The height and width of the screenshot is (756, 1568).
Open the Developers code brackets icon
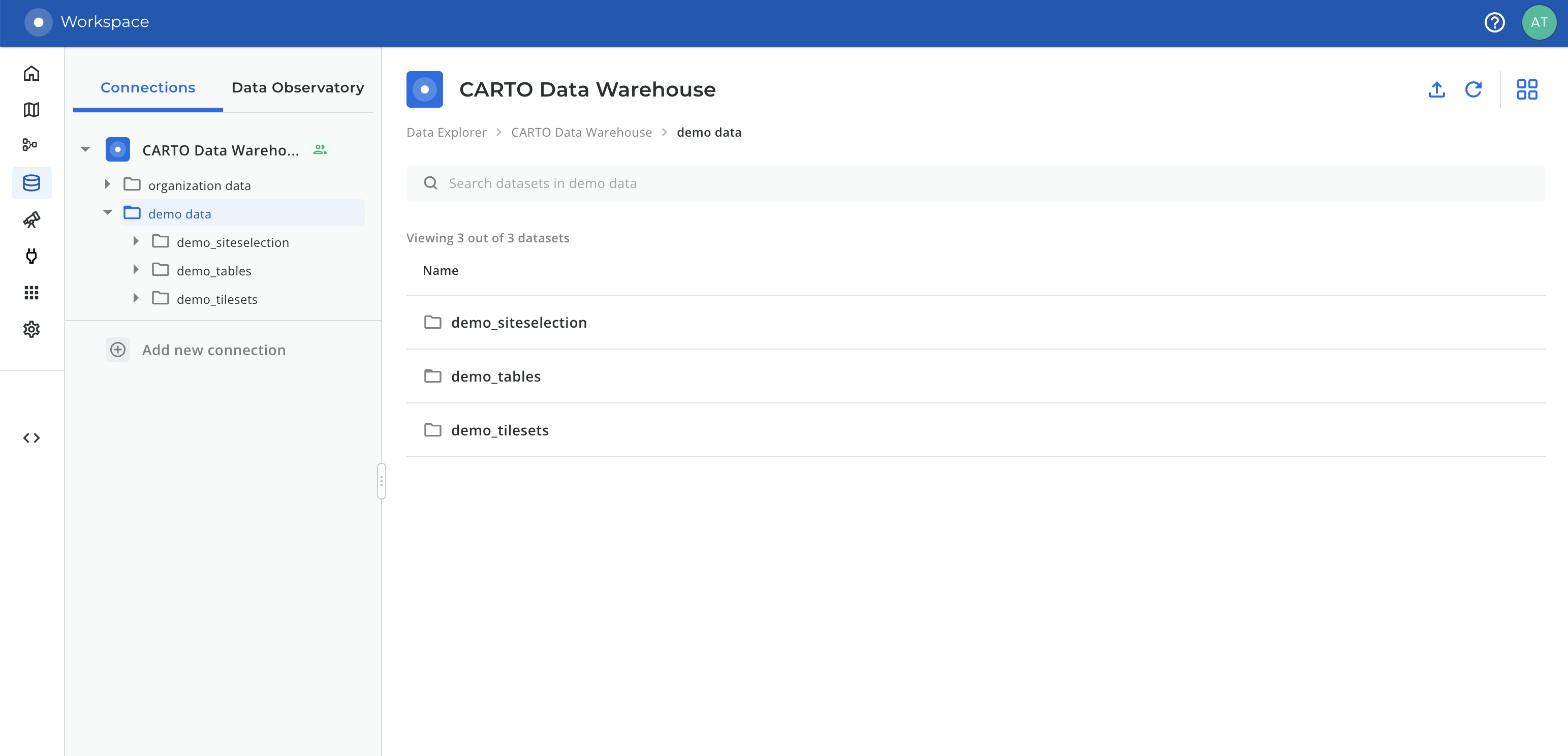pos(32,437)
